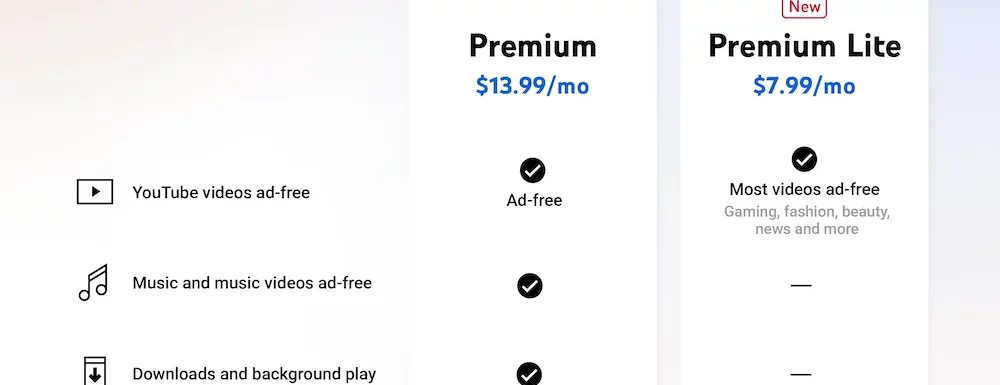
Task: Click the YouTube videos ad-free label
Action: (x=221, y=192)
